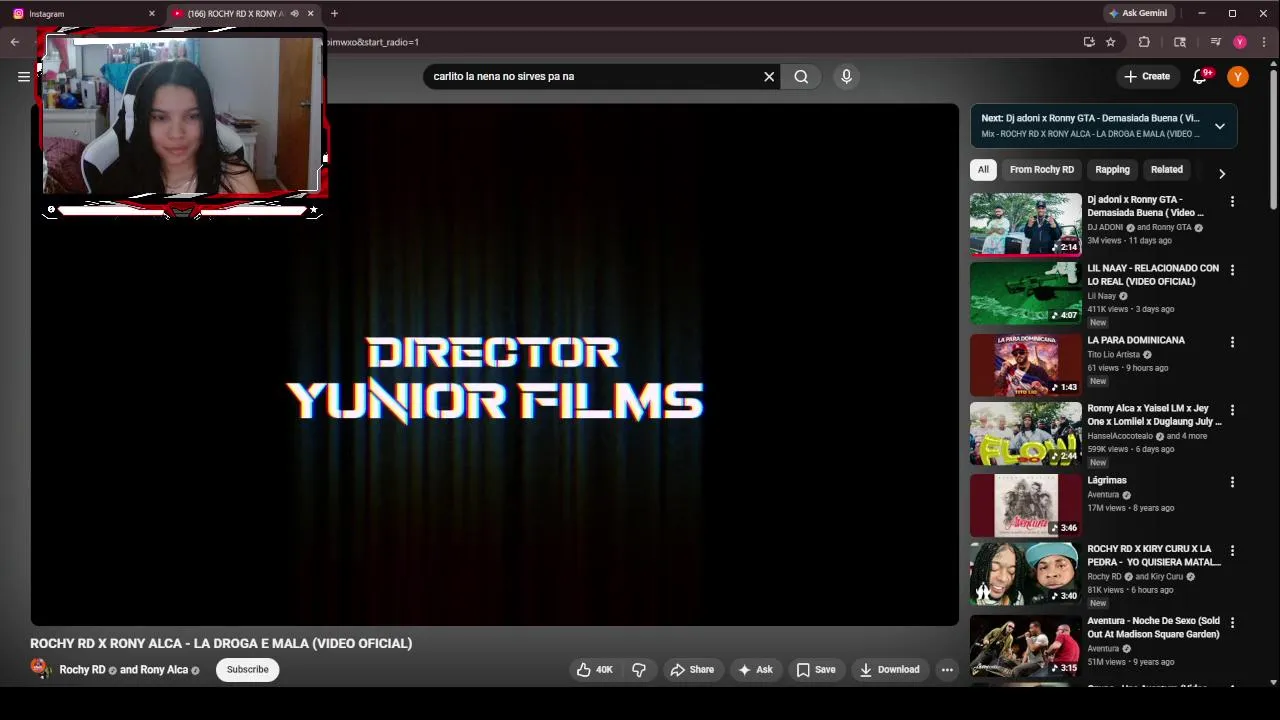Open the browser extensions puzzle icon

[1144, 42]
